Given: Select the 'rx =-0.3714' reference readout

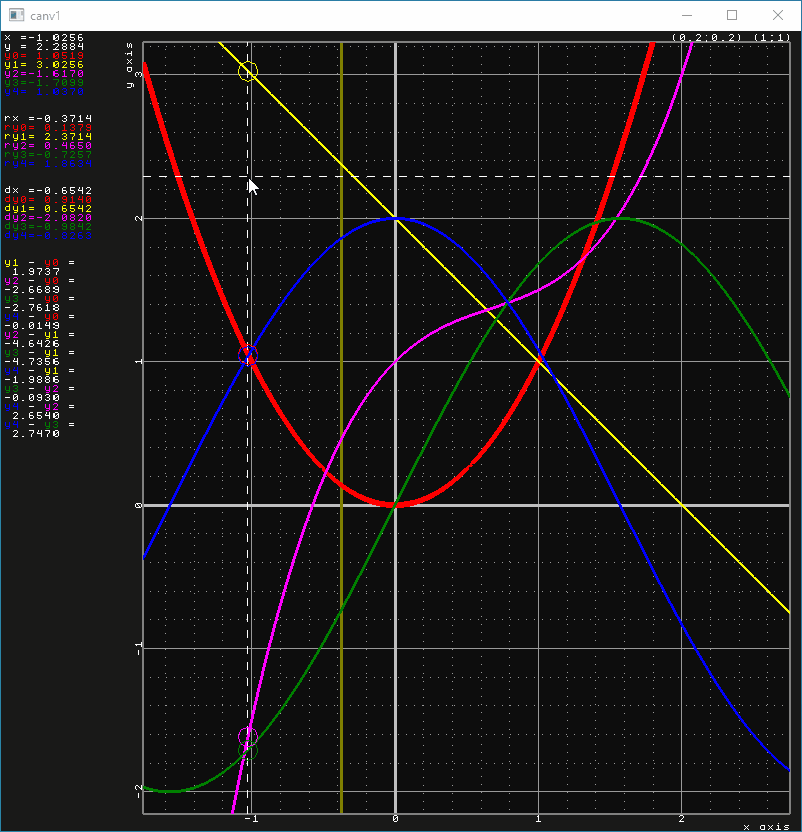Looking at the screenshot, I should [48, 118].
